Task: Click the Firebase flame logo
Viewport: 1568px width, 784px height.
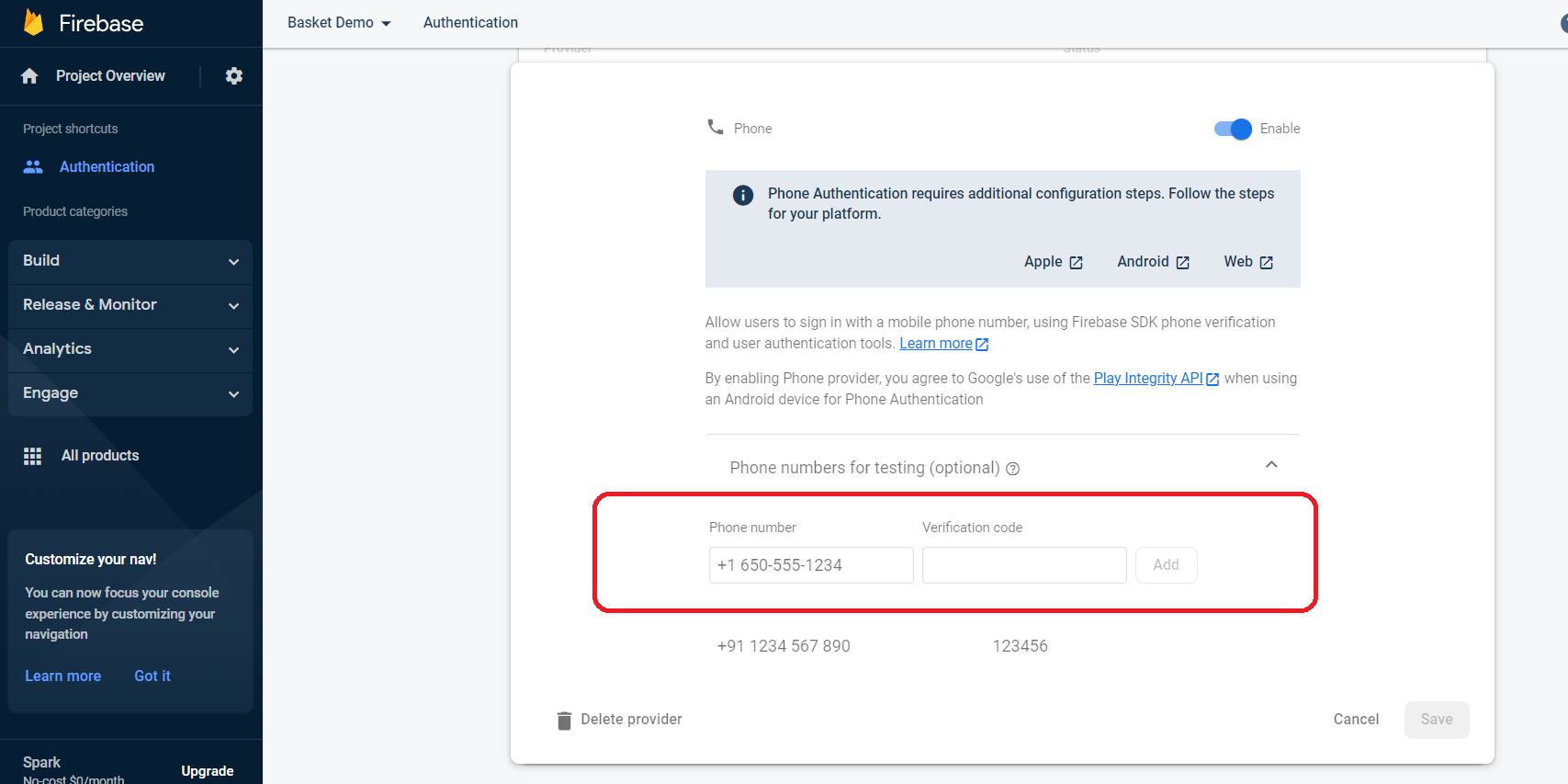Action: pyautogui.click(x=33, y=22)
